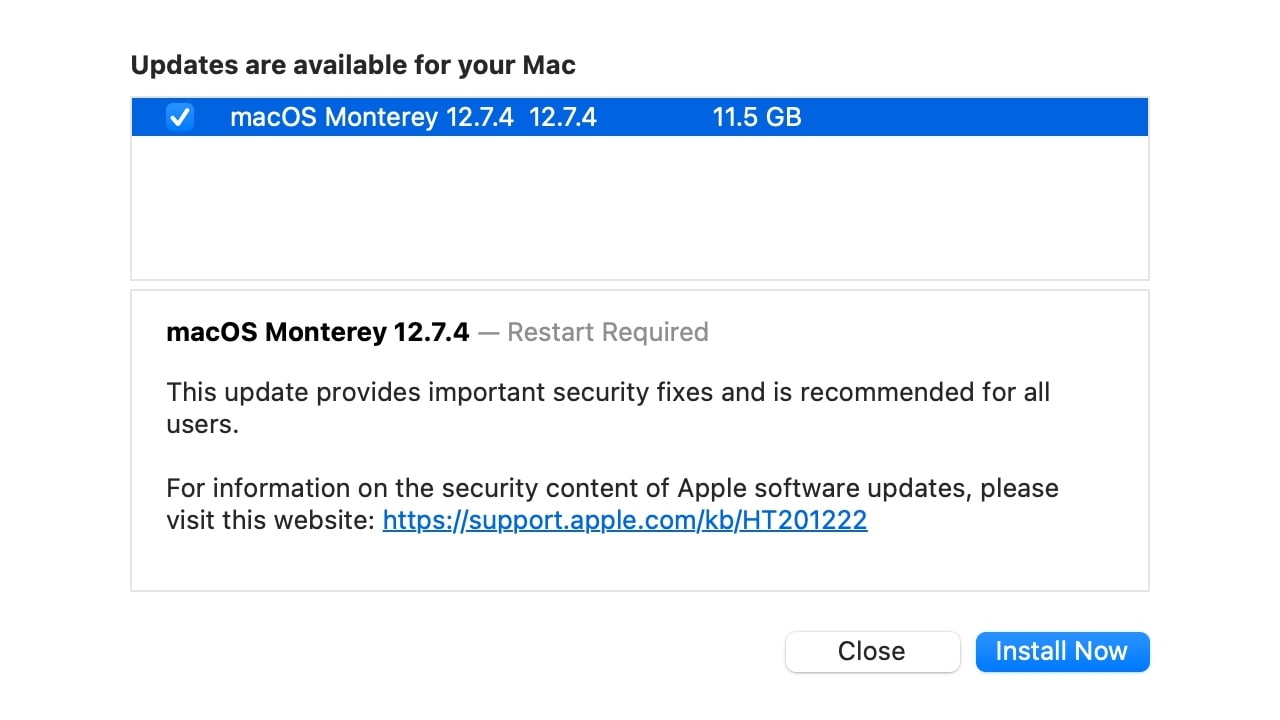Click the word "users." in the description
This screenshot has height=720, width=1280.
[202, 424]
